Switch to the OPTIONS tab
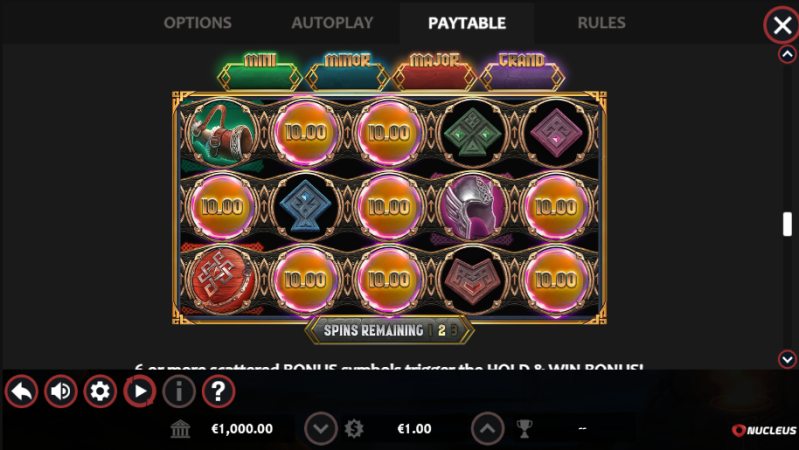The height and width of the screenshot is (450, 799). coord(198,23)
